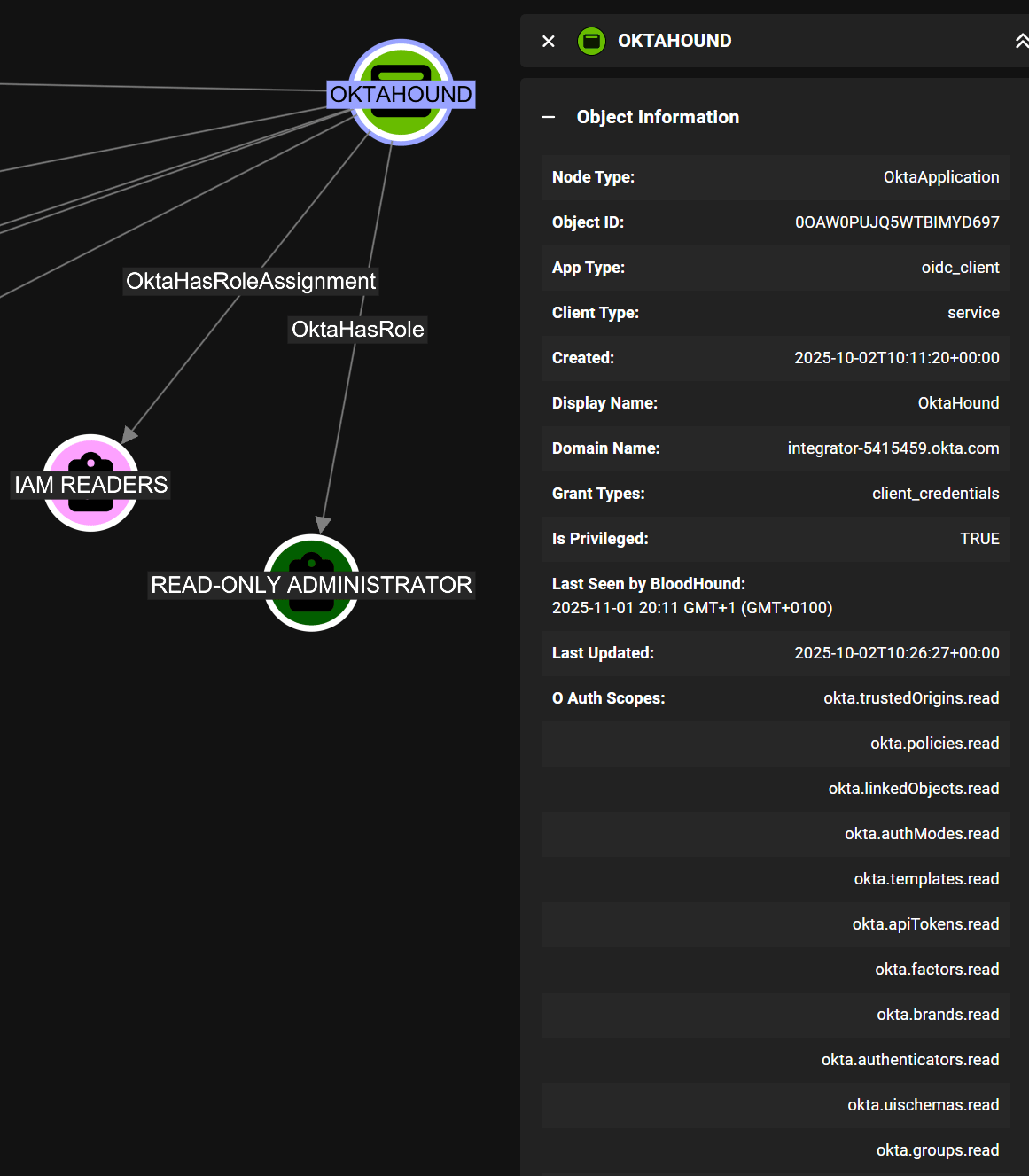Click the Is Privileged label
Screen dimensions: 1029x1176
click(x=600, y=539)
